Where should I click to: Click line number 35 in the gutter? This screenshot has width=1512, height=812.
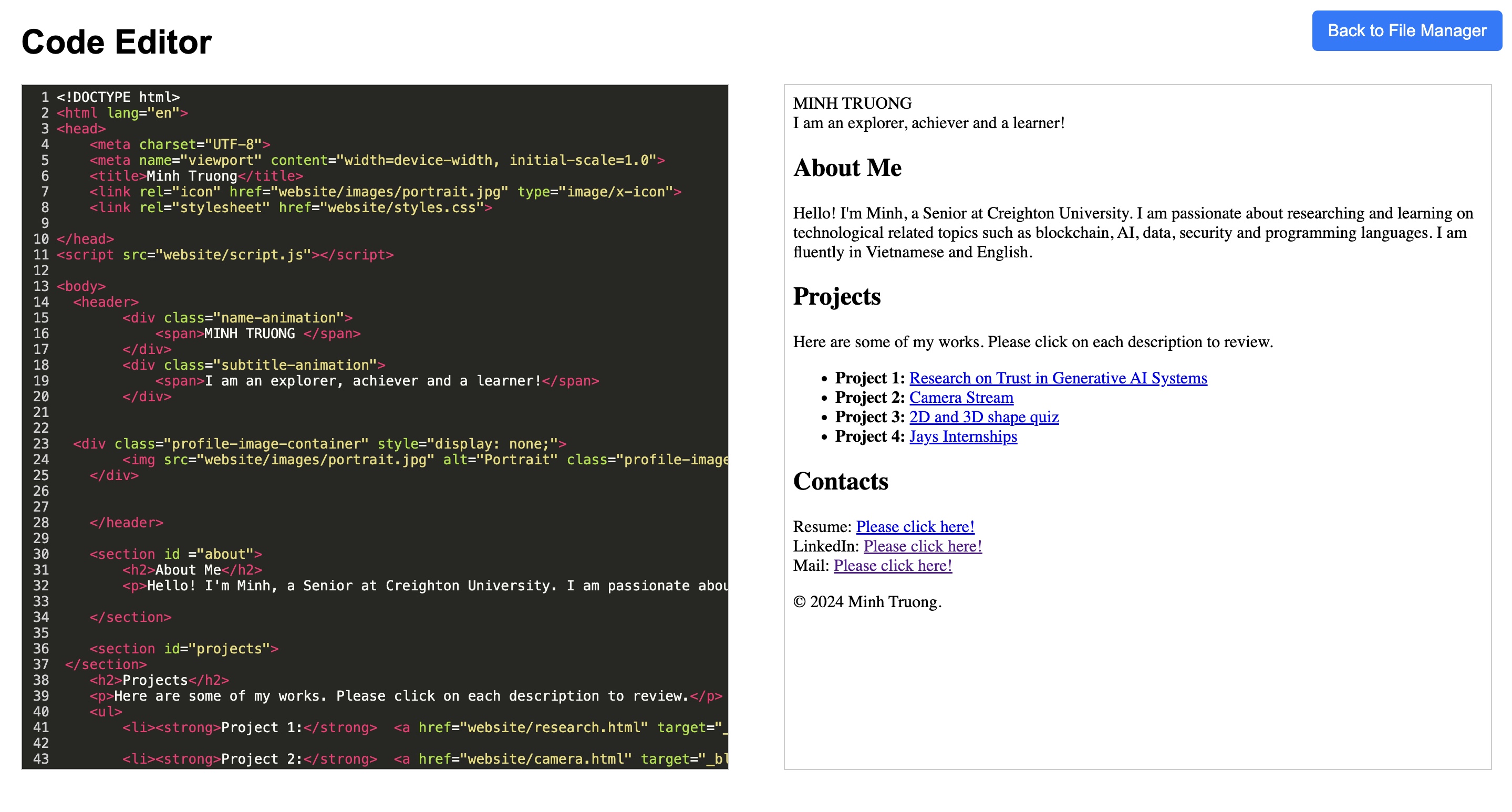pyautogui.click(x=41, y=632)
